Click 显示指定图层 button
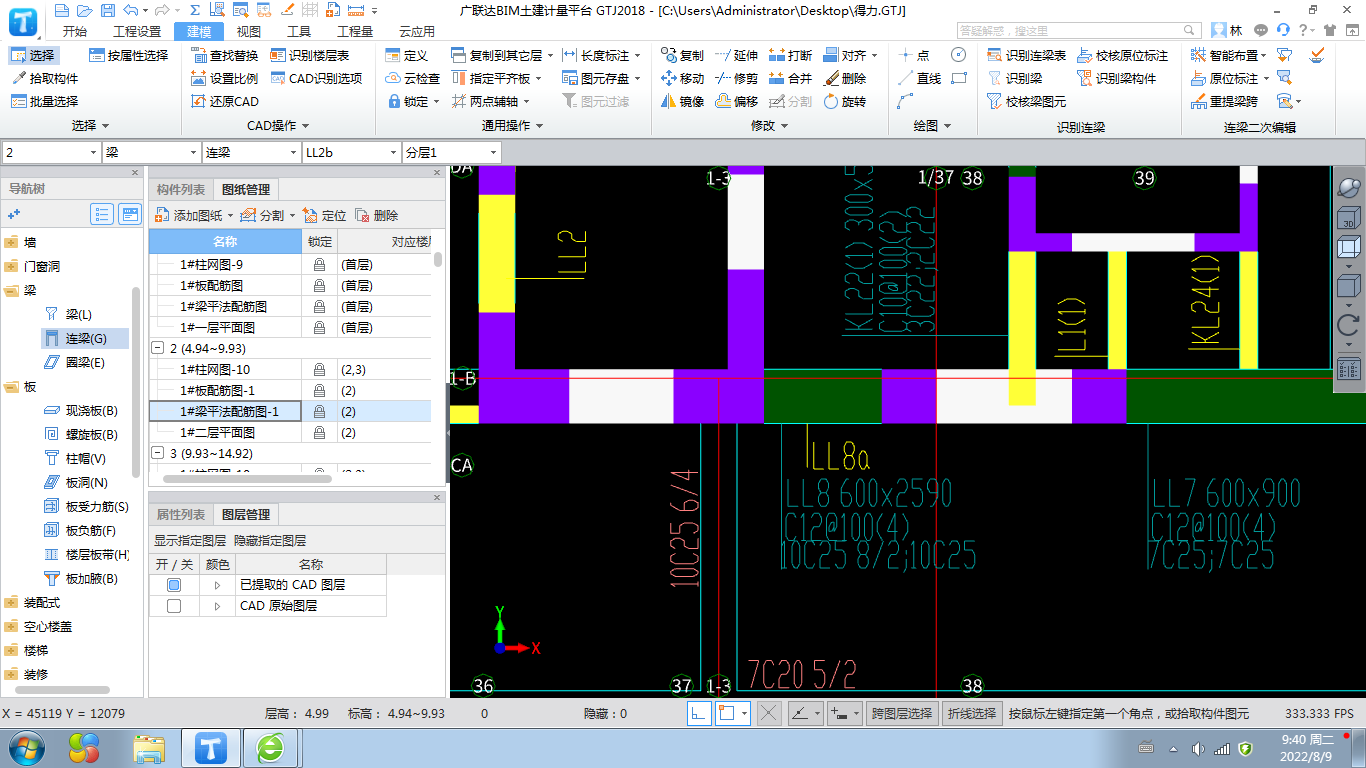 [190, 540]
